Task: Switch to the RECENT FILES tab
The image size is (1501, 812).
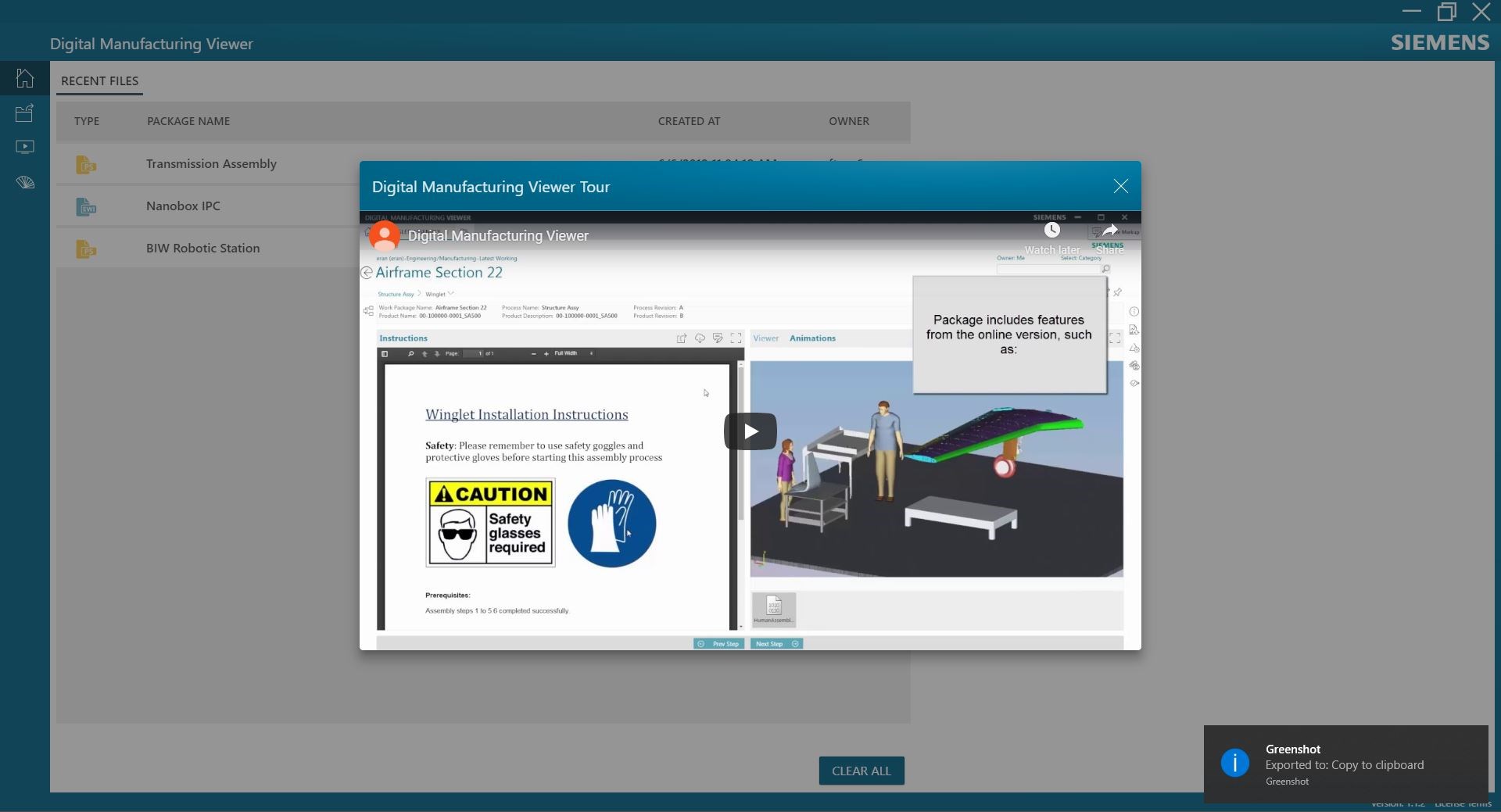Action: click(99, 80)
